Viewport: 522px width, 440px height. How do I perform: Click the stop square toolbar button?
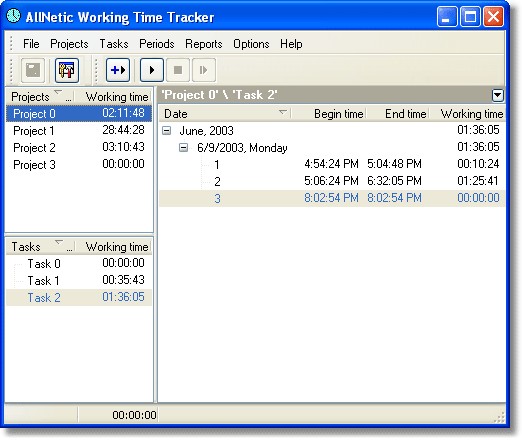coord(178,70)
